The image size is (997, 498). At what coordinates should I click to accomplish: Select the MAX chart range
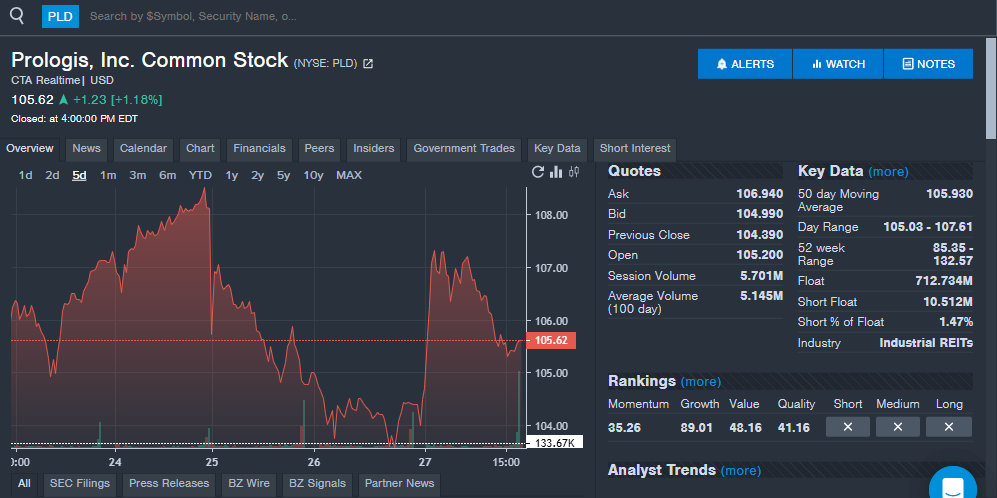[x=348, y=176]
